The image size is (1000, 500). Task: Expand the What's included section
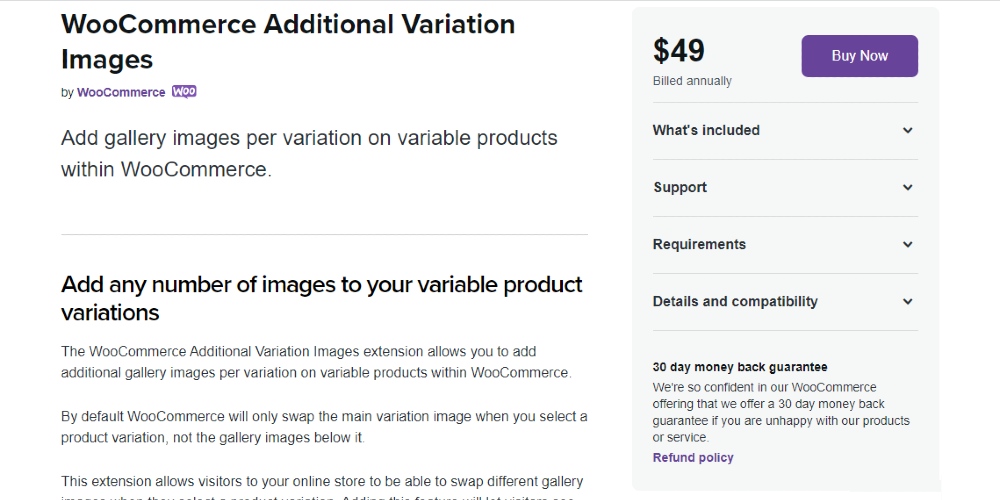point(785,131)
